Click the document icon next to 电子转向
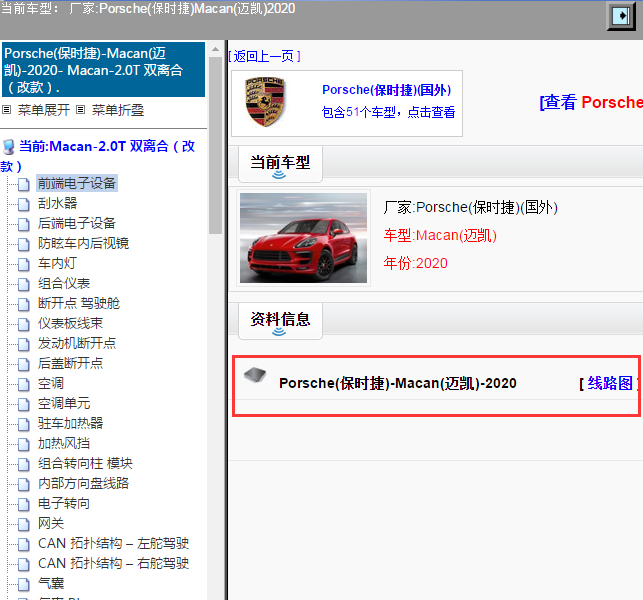The image size is (643, 600). (24, 504)
